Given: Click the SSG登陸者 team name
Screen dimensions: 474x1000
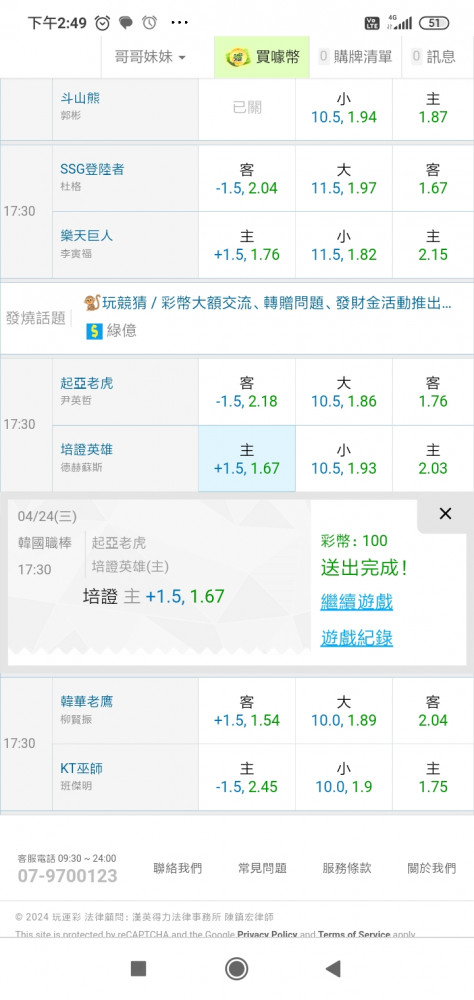Looking at the screenshot, I should (x=92, y=169).
